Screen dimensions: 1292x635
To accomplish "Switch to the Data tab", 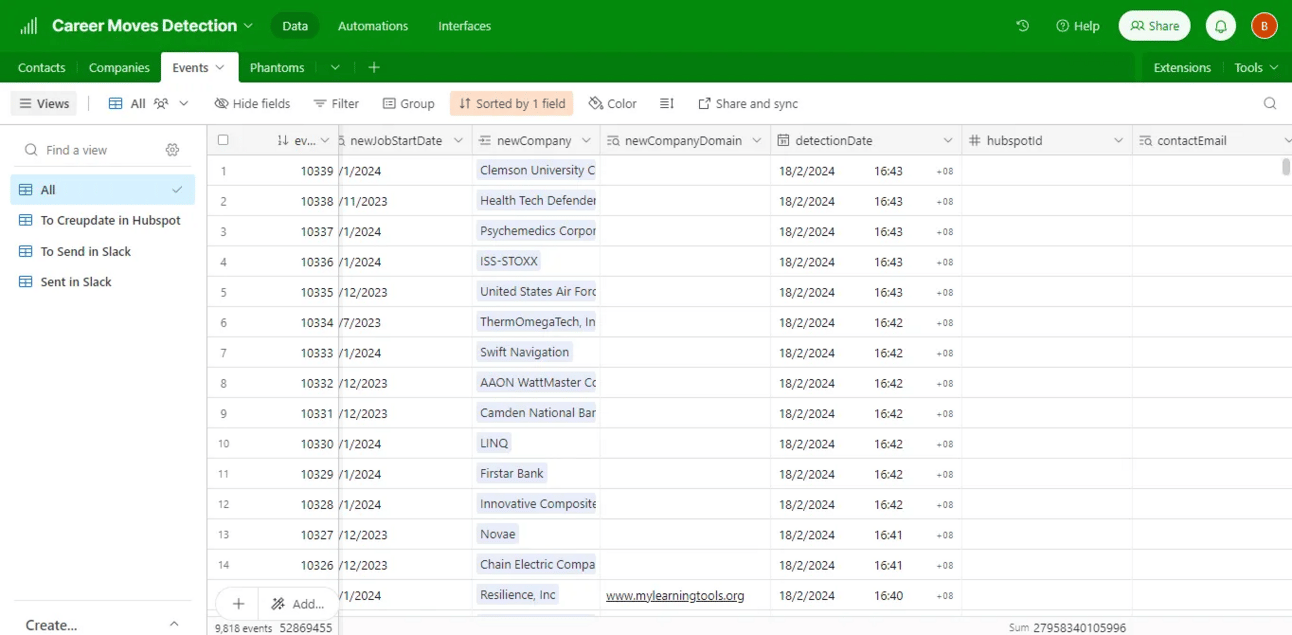I will (295, 26).
